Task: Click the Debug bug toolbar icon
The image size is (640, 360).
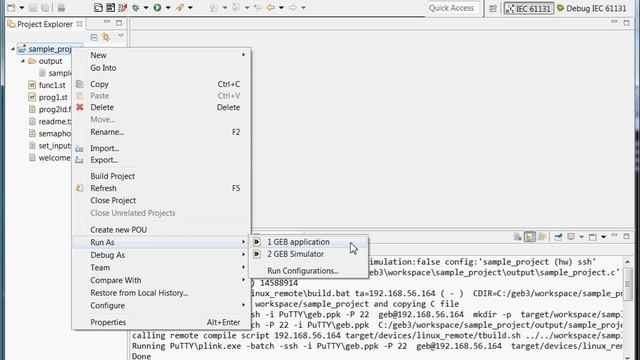Action: tap(136, 8)
